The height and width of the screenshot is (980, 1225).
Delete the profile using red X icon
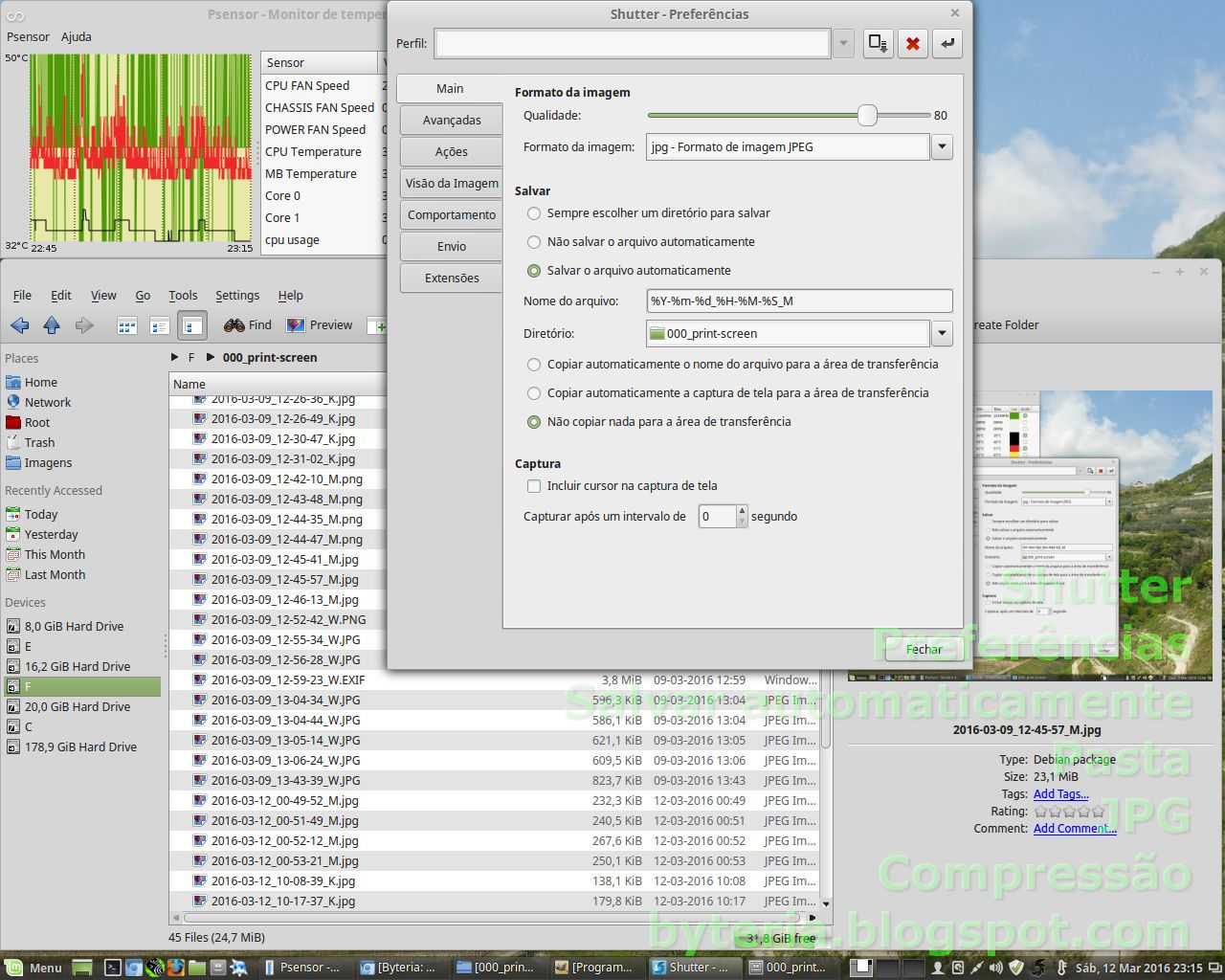click(x=912, y=43)
